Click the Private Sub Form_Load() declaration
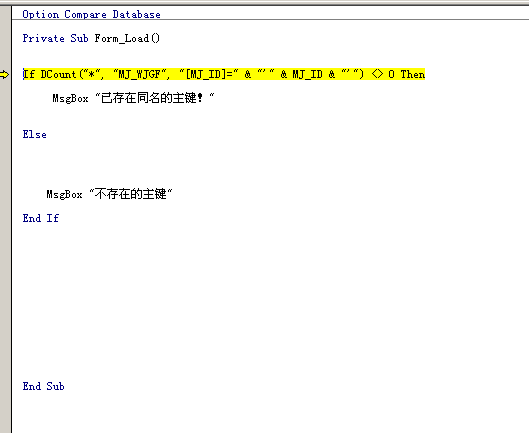Image resolution: width=529 pixels, height=433 pixels. pos(91,38)
